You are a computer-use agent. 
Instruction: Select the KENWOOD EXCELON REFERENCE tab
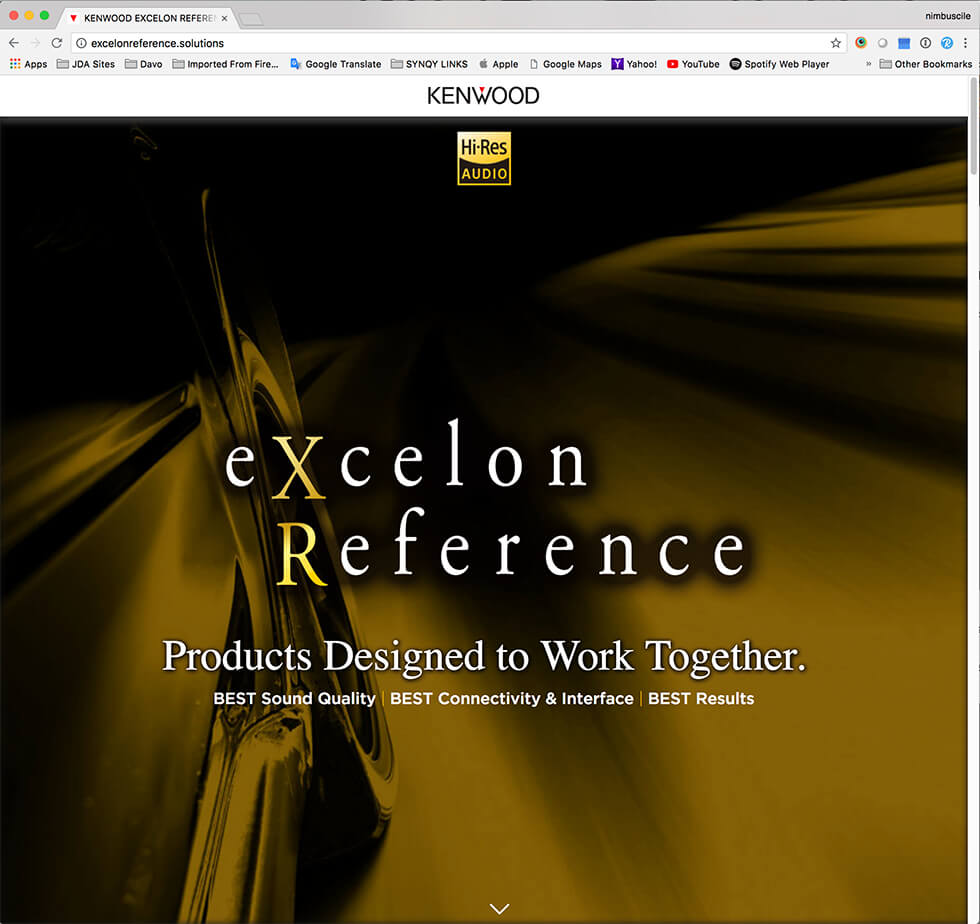click(x=148, y=18)
